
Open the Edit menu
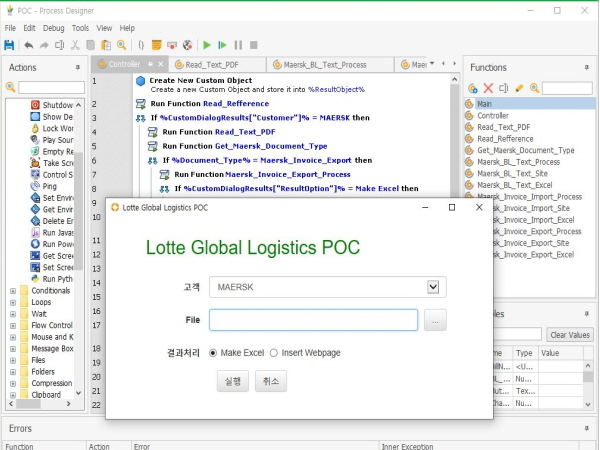(x=29, y=28)
